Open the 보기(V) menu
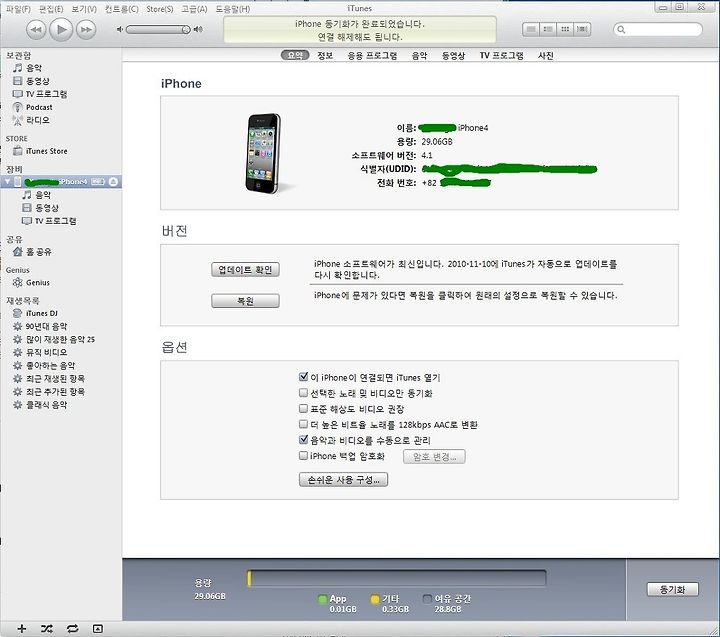This screenshot has width=720, height=637. pos(84,9)
